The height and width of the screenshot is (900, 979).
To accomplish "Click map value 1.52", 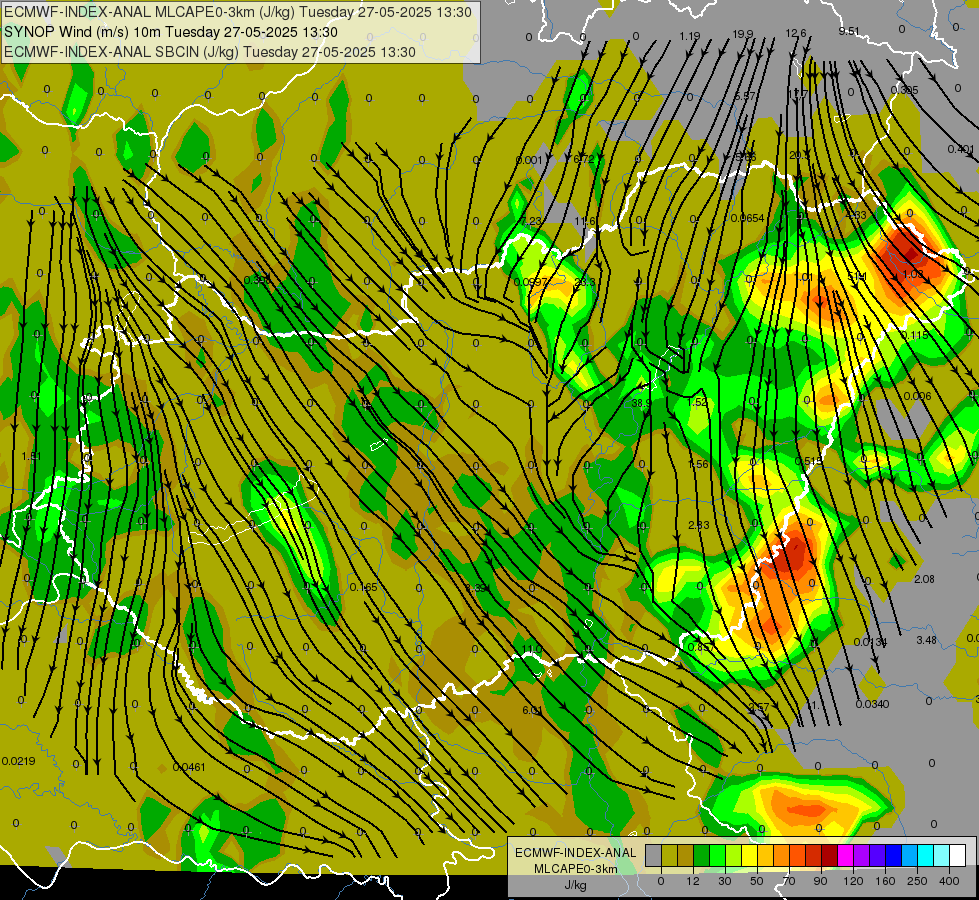I will coord(697,402).
